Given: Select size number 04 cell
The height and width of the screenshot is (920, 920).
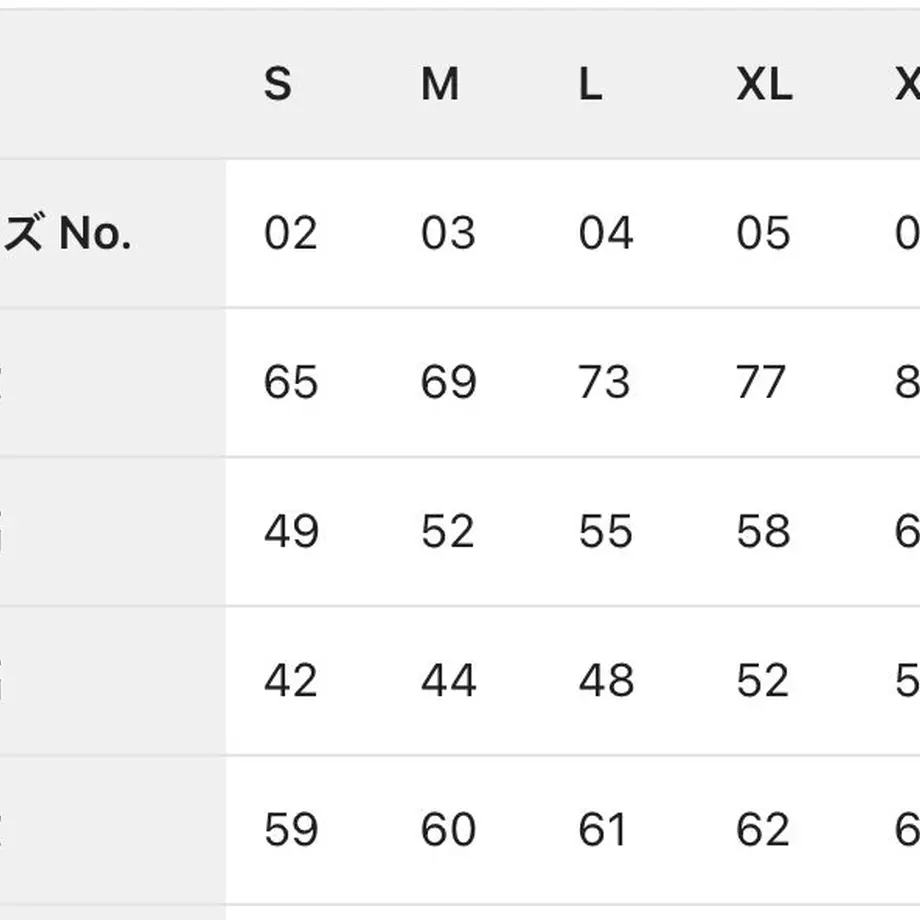Looking at the screenshot, I should click(606, 233).
